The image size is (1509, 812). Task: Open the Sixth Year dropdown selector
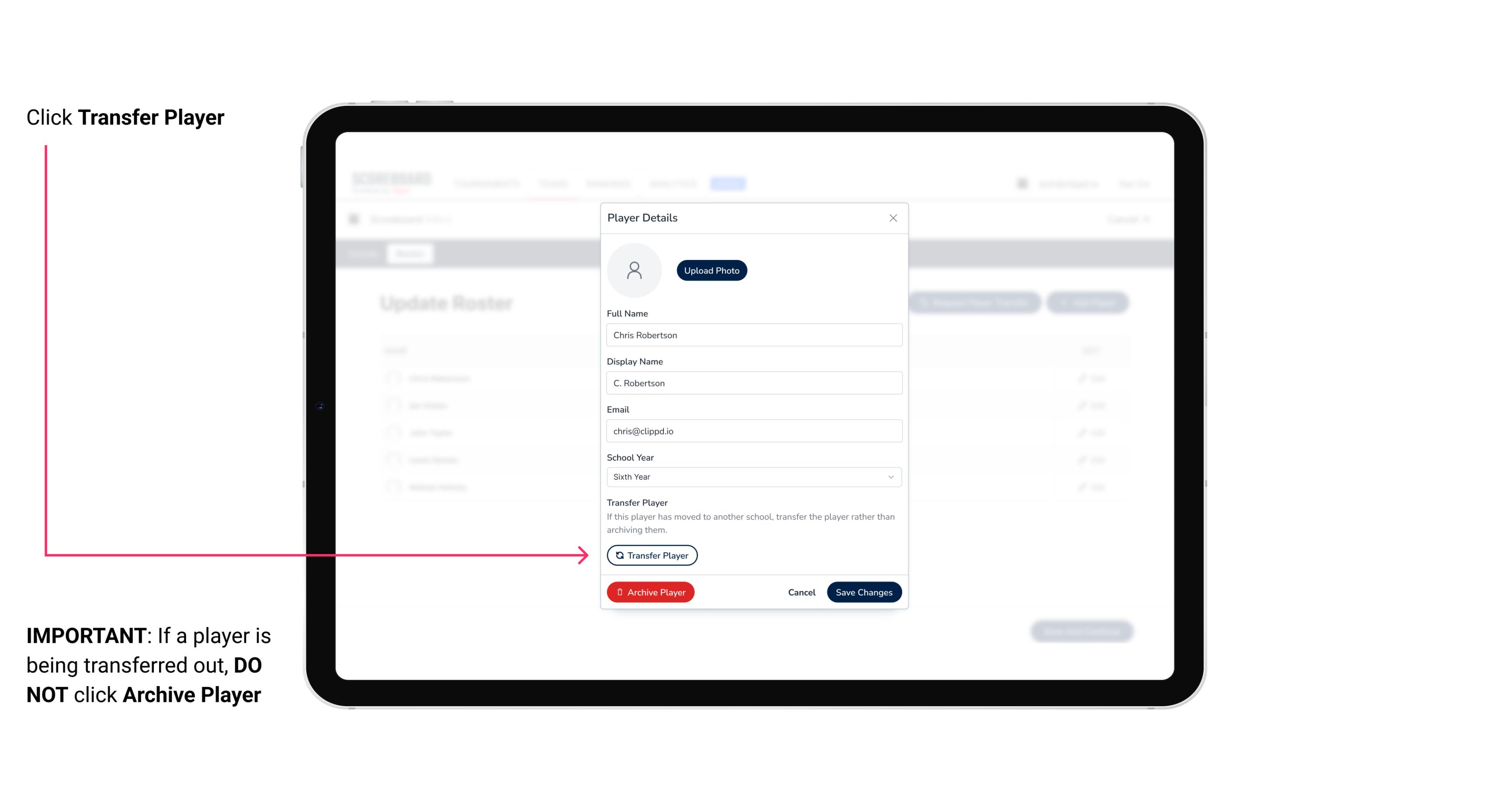pos(753,476)
